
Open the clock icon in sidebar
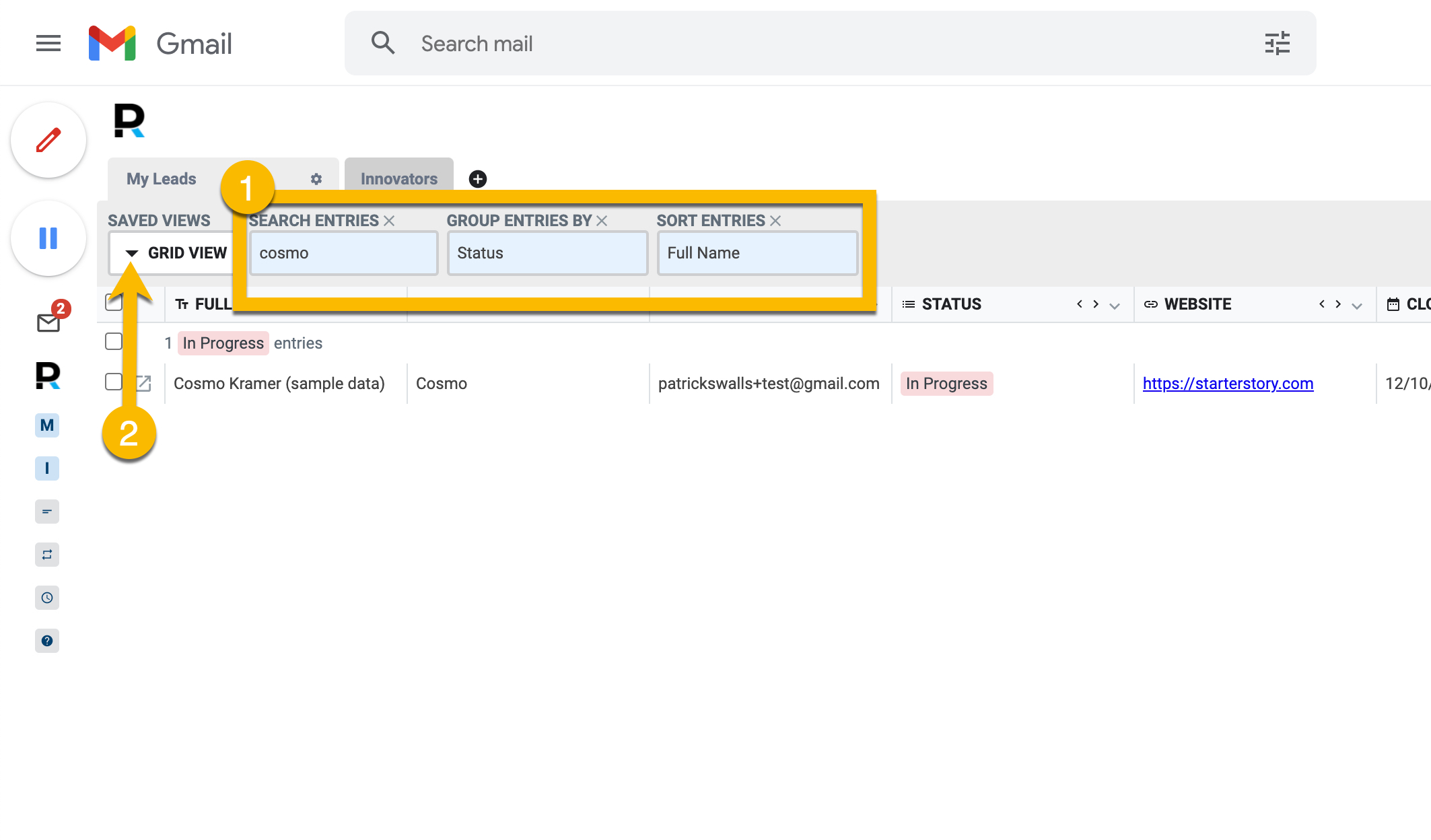point(47,598)
